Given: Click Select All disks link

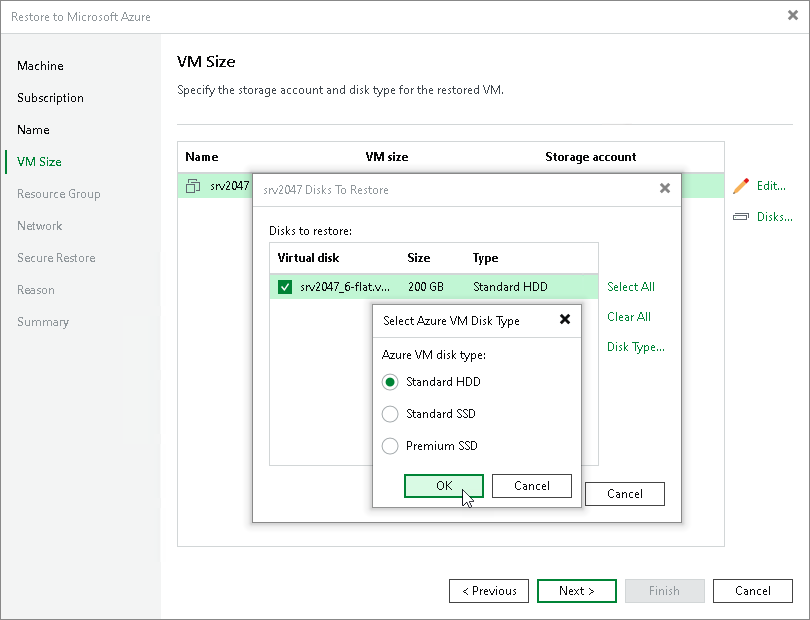Looking at the screenshot, I should [631, 287].
